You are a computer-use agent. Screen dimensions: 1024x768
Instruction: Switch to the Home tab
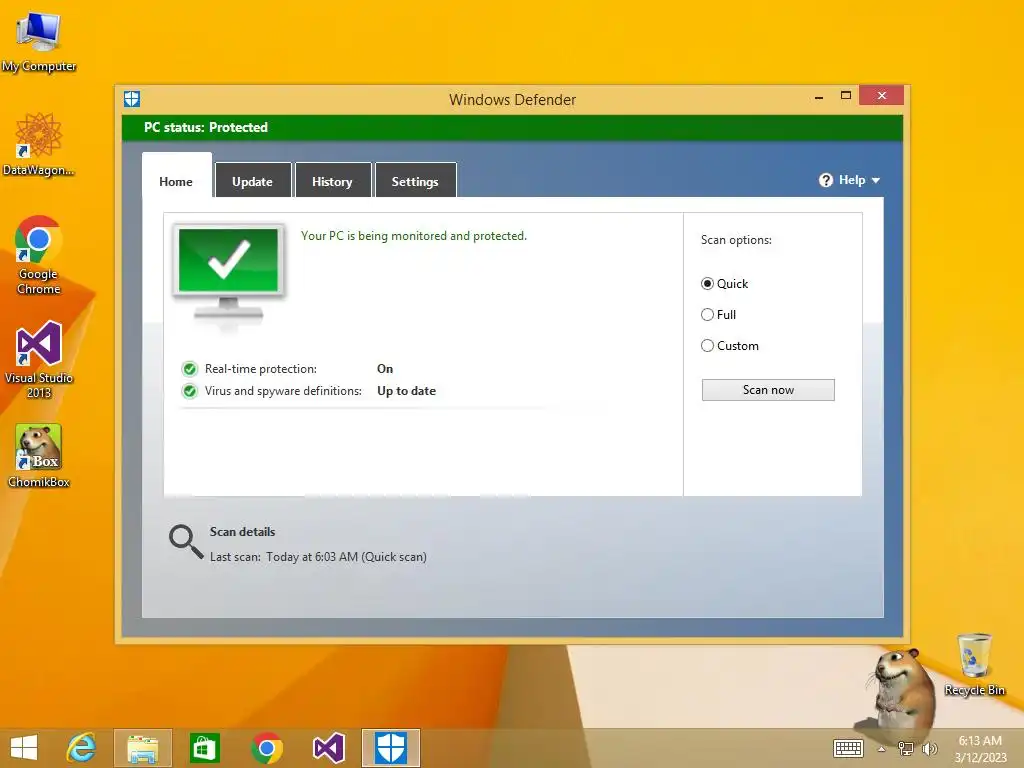176,176
